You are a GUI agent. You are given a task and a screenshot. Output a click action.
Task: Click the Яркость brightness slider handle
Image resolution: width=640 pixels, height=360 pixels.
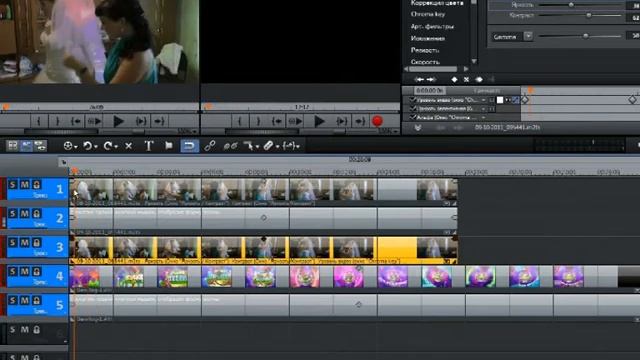point(571,4)
